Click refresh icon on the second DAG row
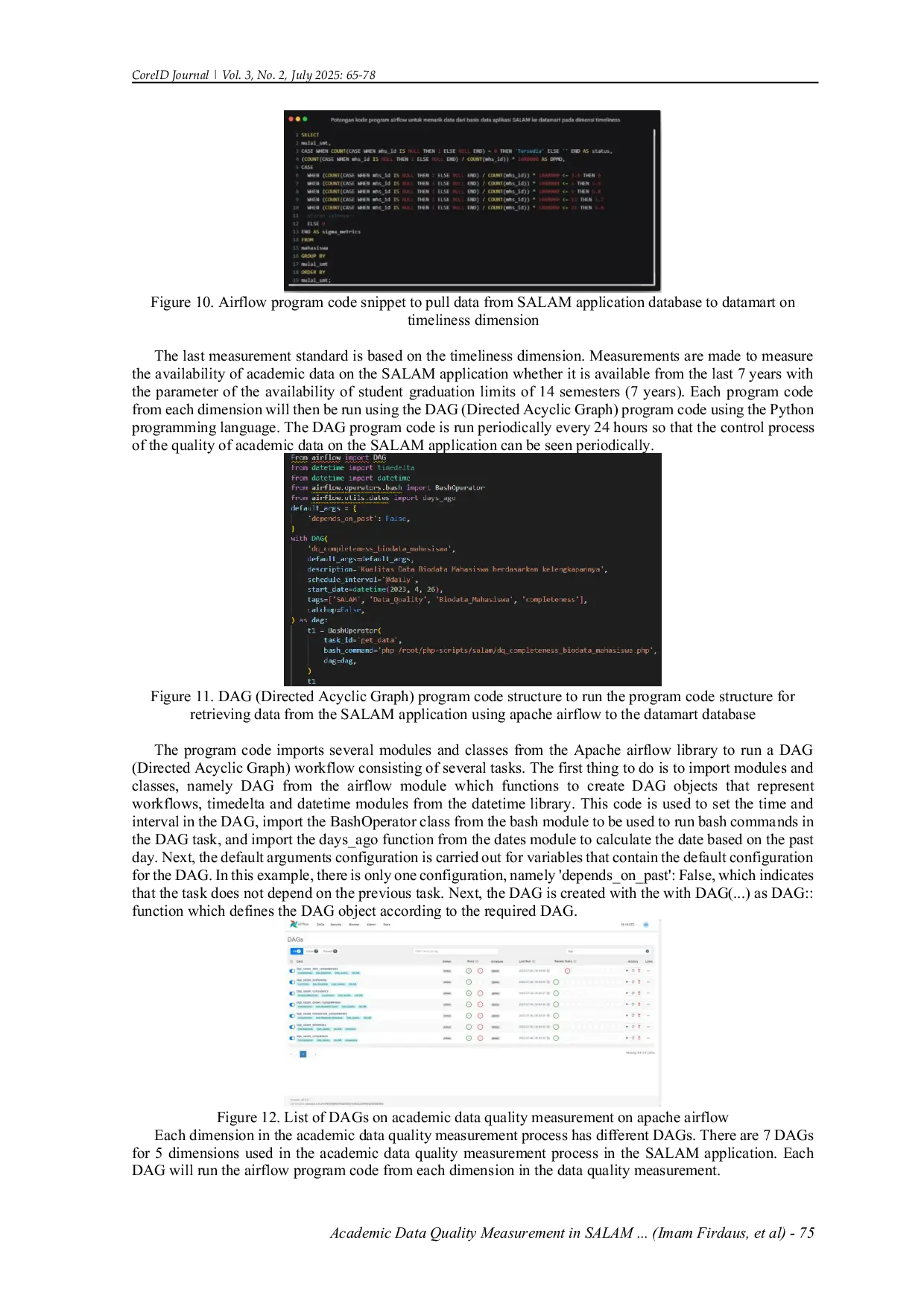This screenshot has height=1307, width=924. click(x=633, y=982)
